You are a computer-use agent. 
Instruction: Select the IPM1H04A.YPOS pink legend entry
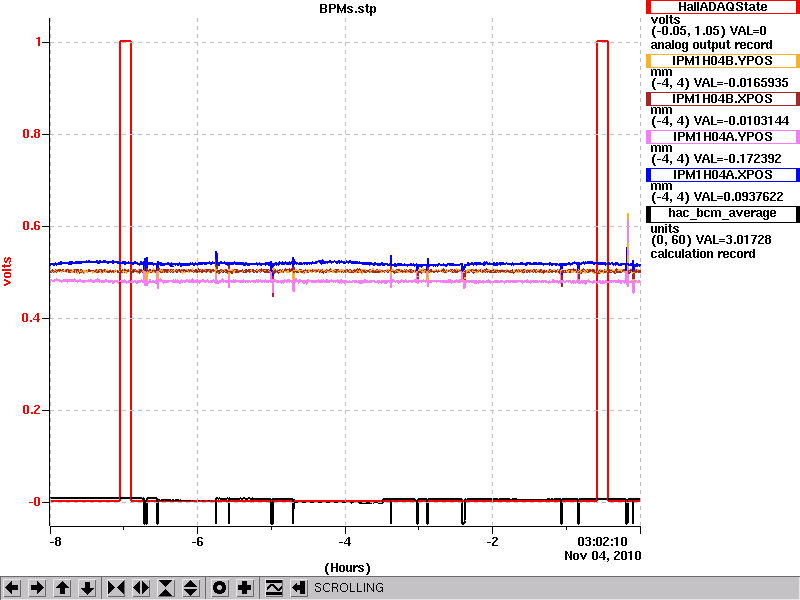(x=722, y=137)
